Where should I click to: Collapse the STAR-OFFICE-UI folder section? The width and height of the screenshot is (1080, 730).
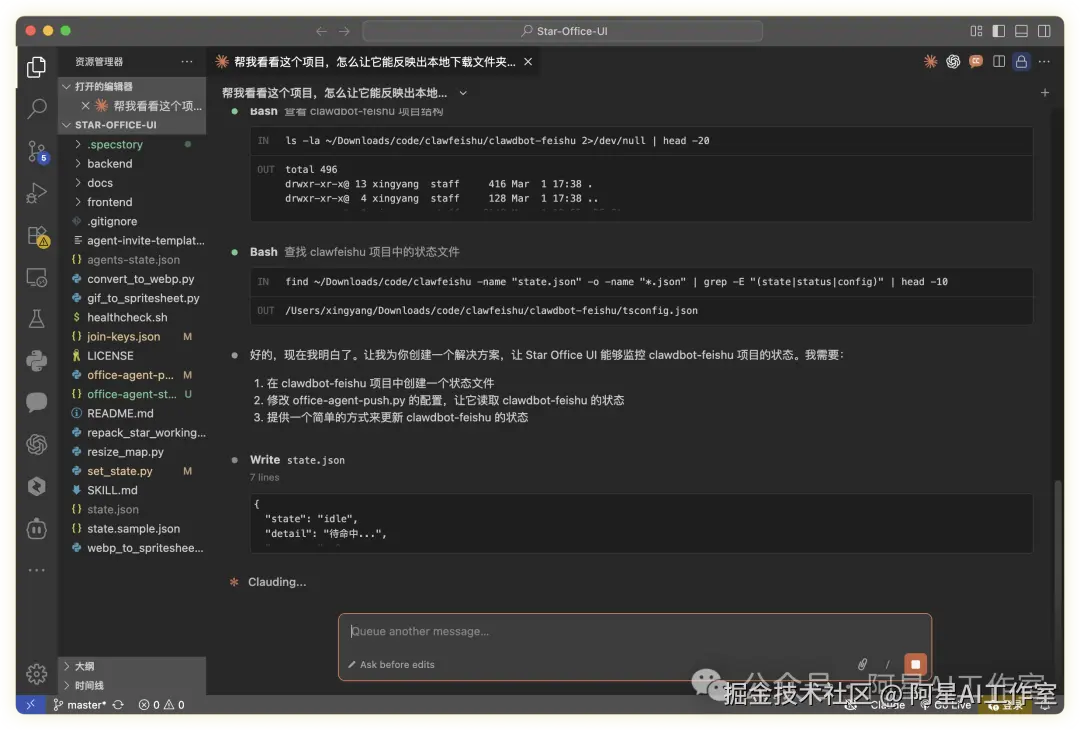pos(132,125)
